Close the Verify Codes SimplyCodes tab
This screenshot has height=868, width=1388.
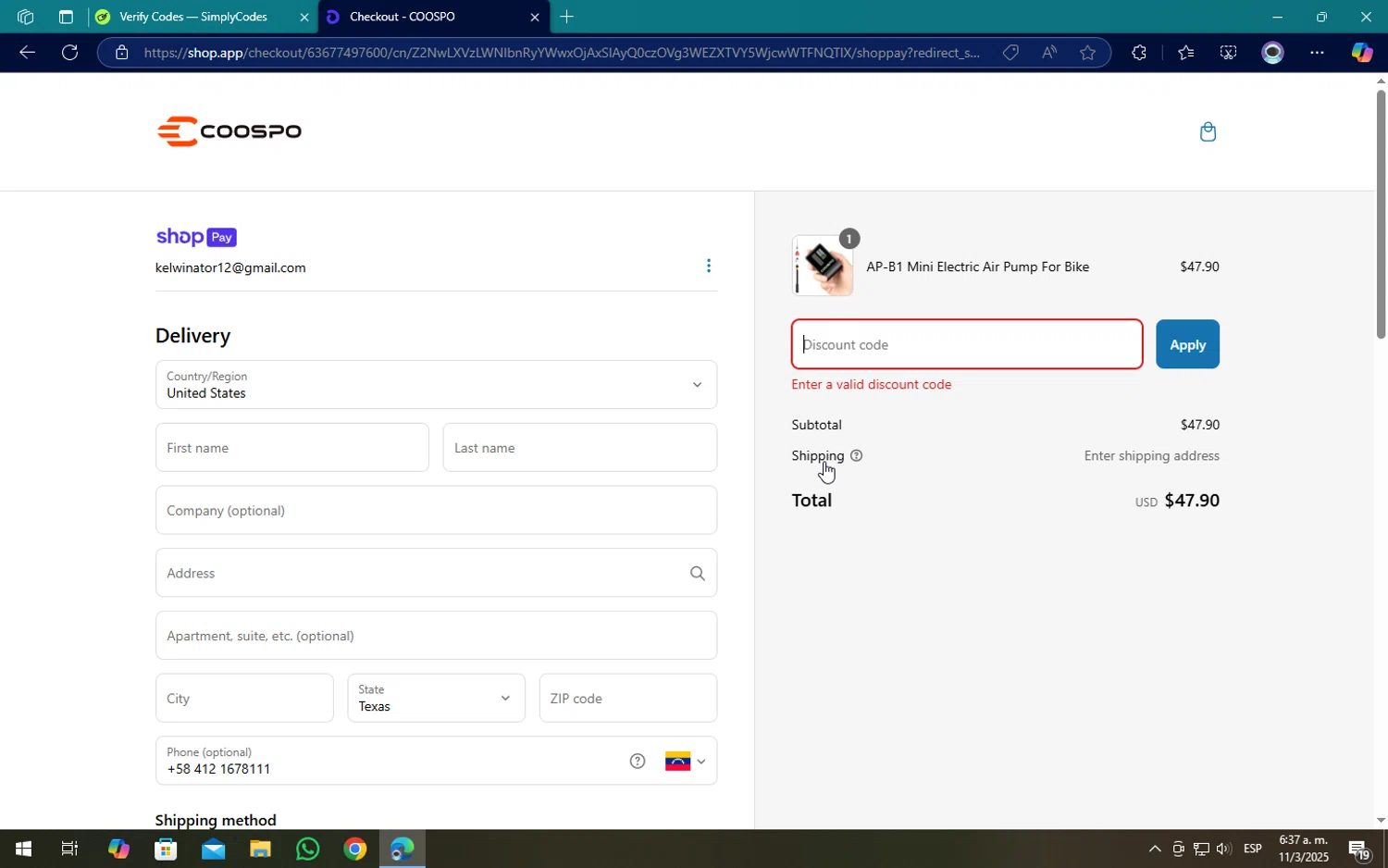[304, 17]
